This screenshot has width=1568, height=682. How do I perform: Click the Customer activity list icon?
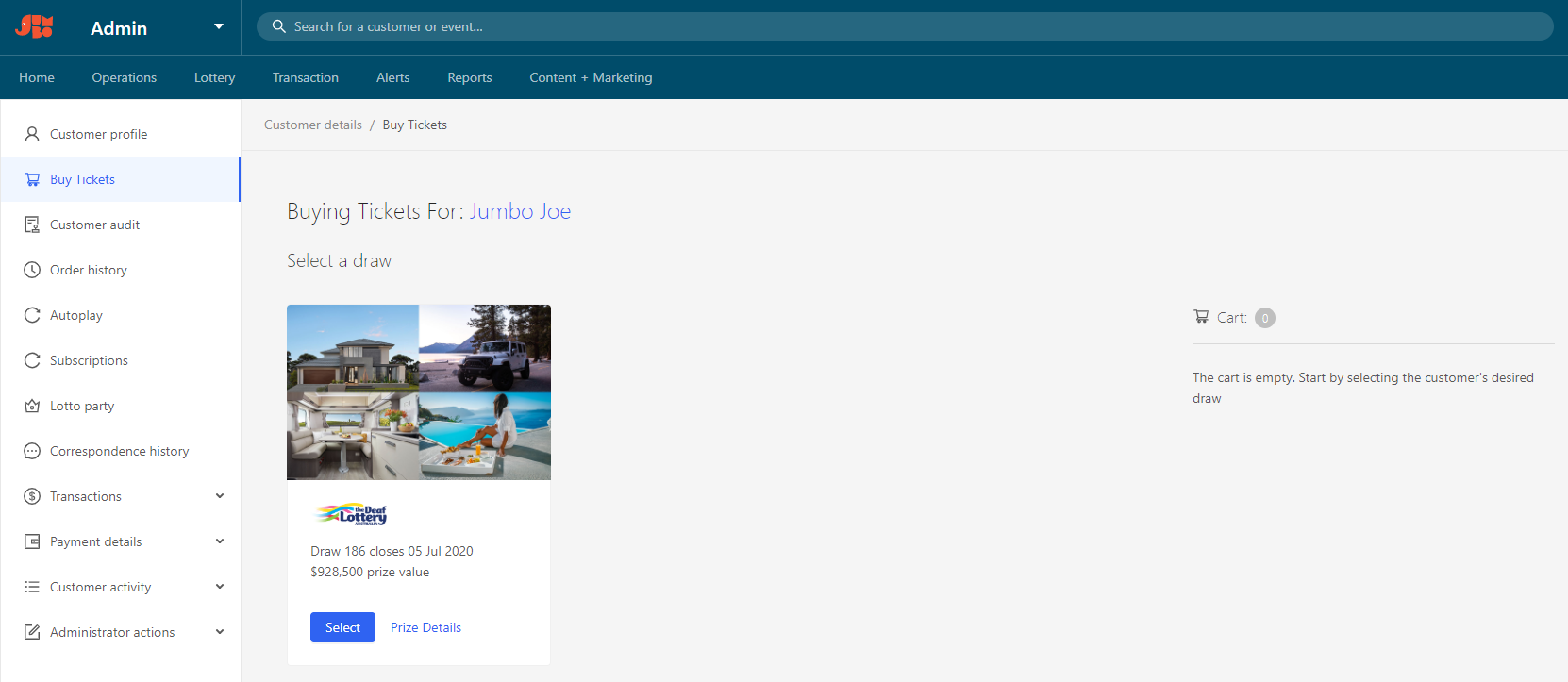pyautogui.click(x=32, y=587)
